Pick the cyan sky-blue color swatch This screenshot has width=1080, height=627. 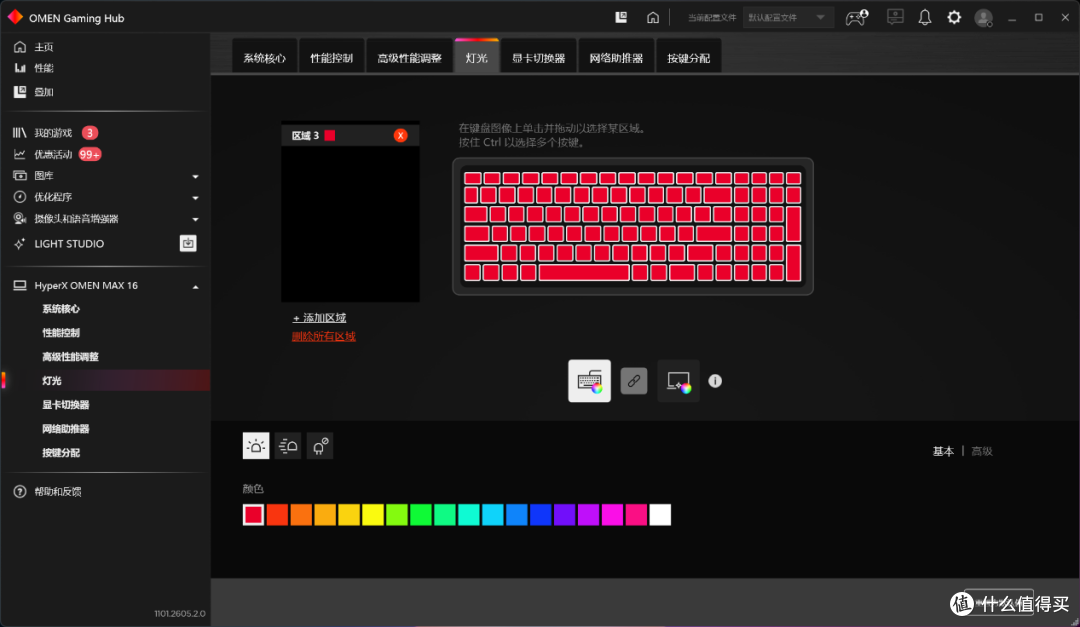[x=492, y=515]
